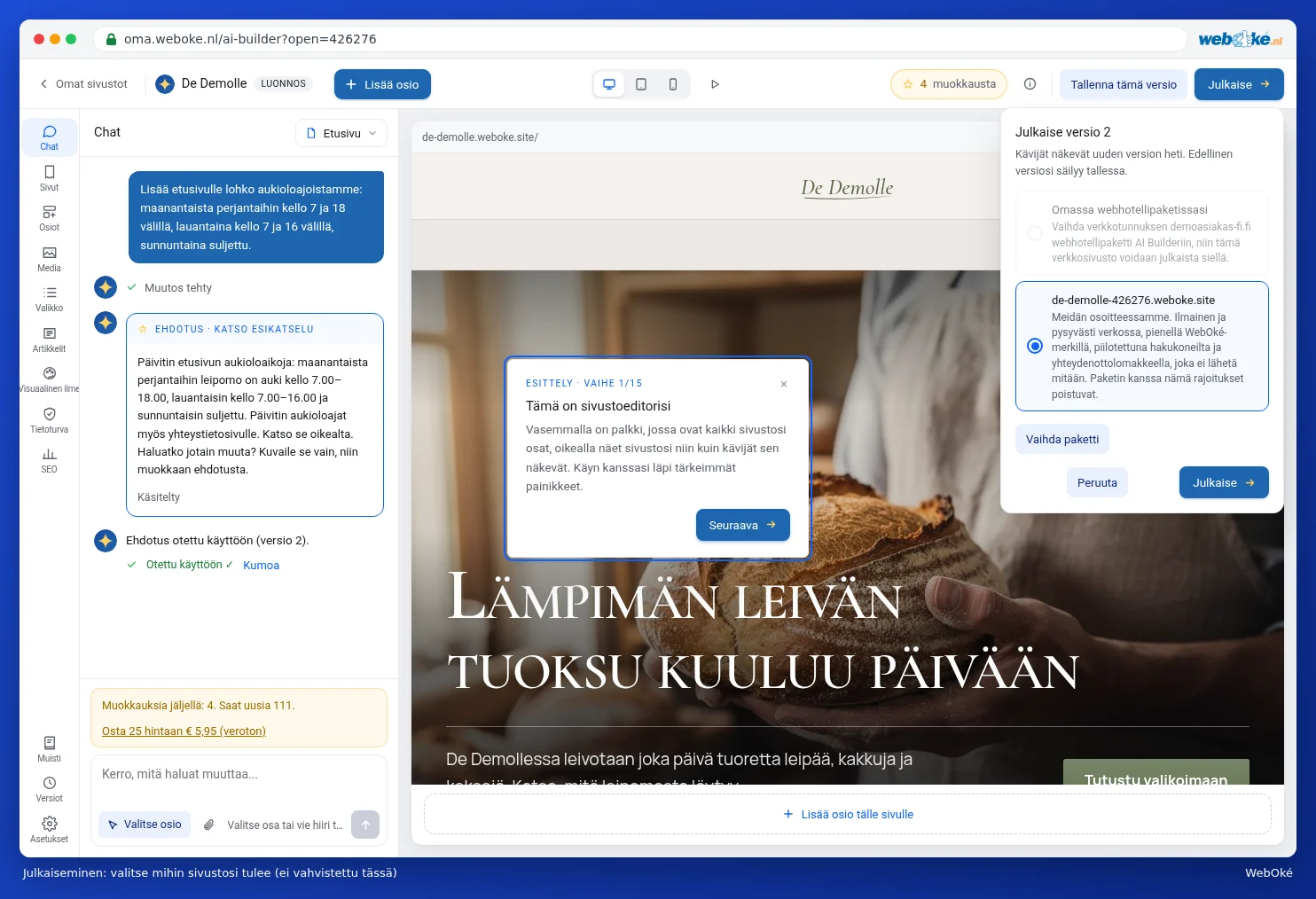This screenshot has height=899, width=1316.
Task: Open the Osiot sections panel
Action: pos(49,218)
